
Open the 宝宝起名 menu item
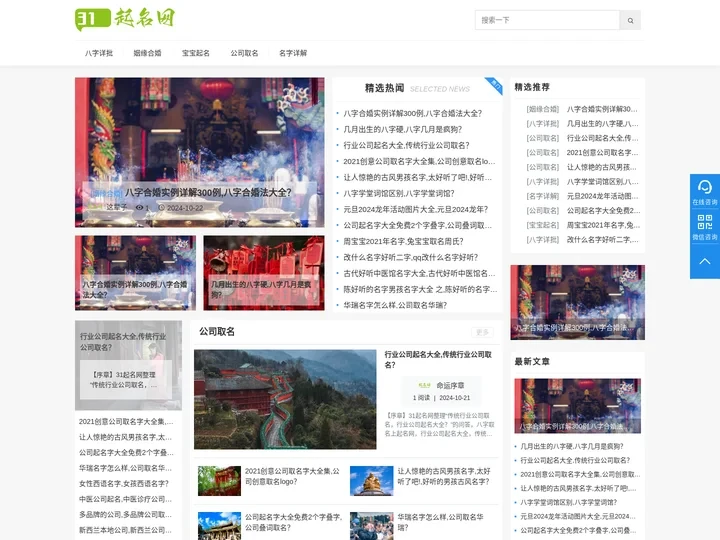(196, 53)
